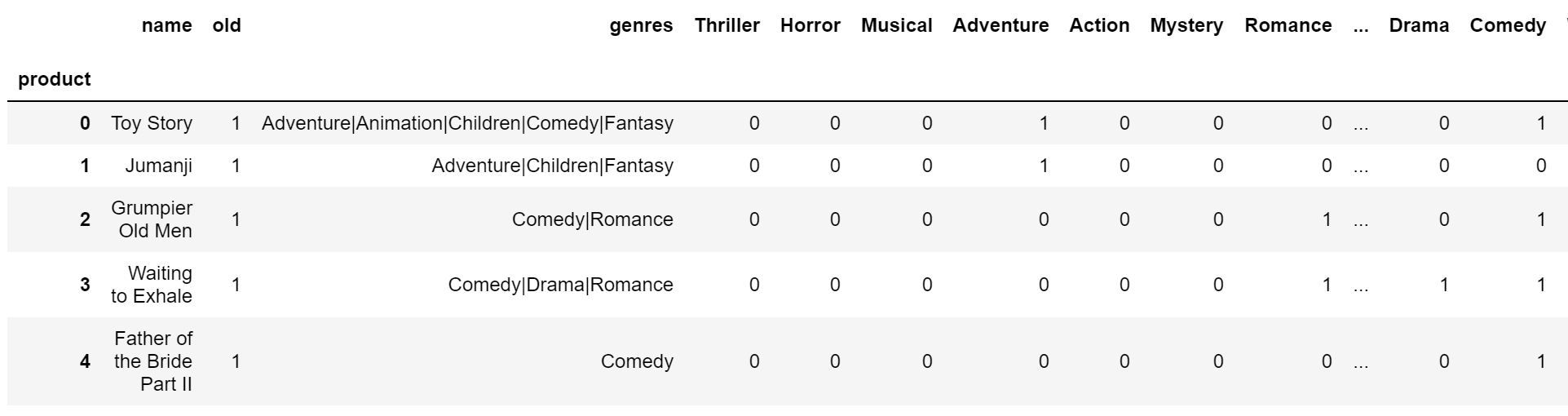This screenshot has width=1568, height=416.
Task: Click Father of the Bride Part II
Action: 153,361
